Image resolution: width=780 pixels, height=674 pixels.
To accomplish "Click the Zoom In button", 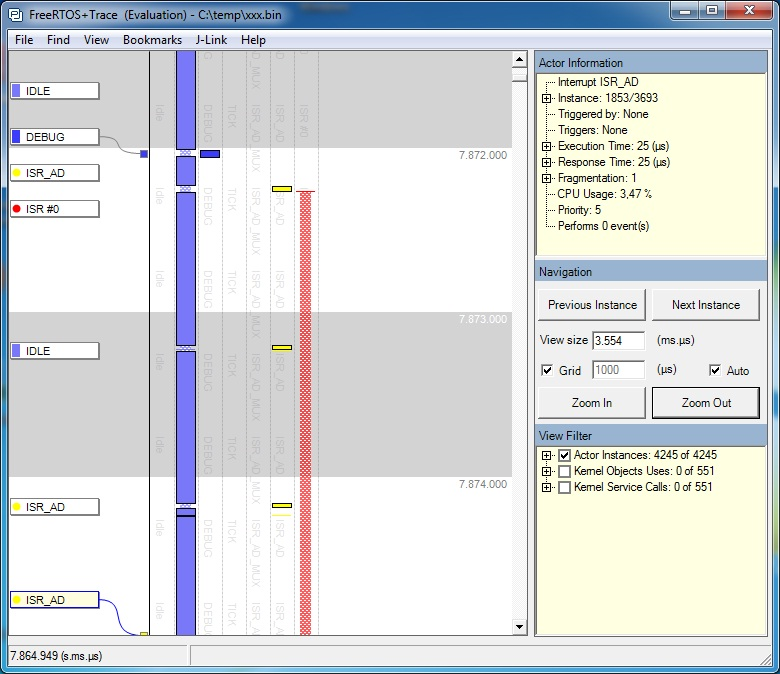I will pyautogui.click(x=592, y=403).
